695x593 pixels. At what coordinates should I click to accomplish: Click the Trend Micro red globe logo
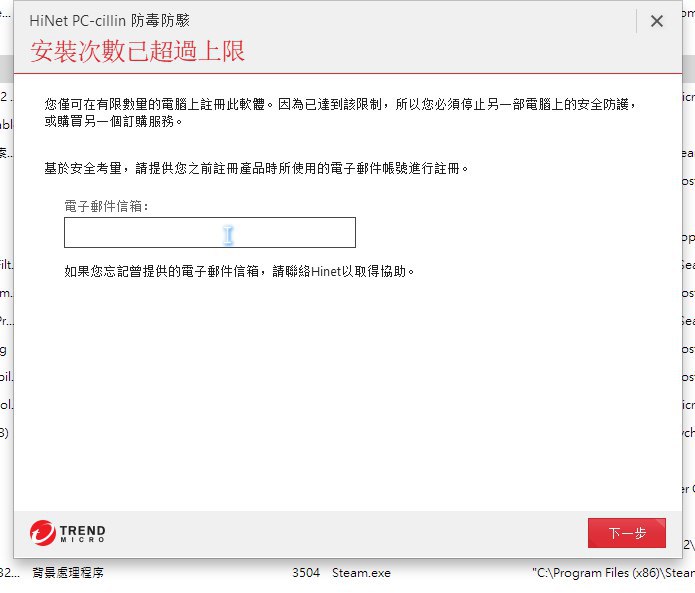[x=43, y=533]
